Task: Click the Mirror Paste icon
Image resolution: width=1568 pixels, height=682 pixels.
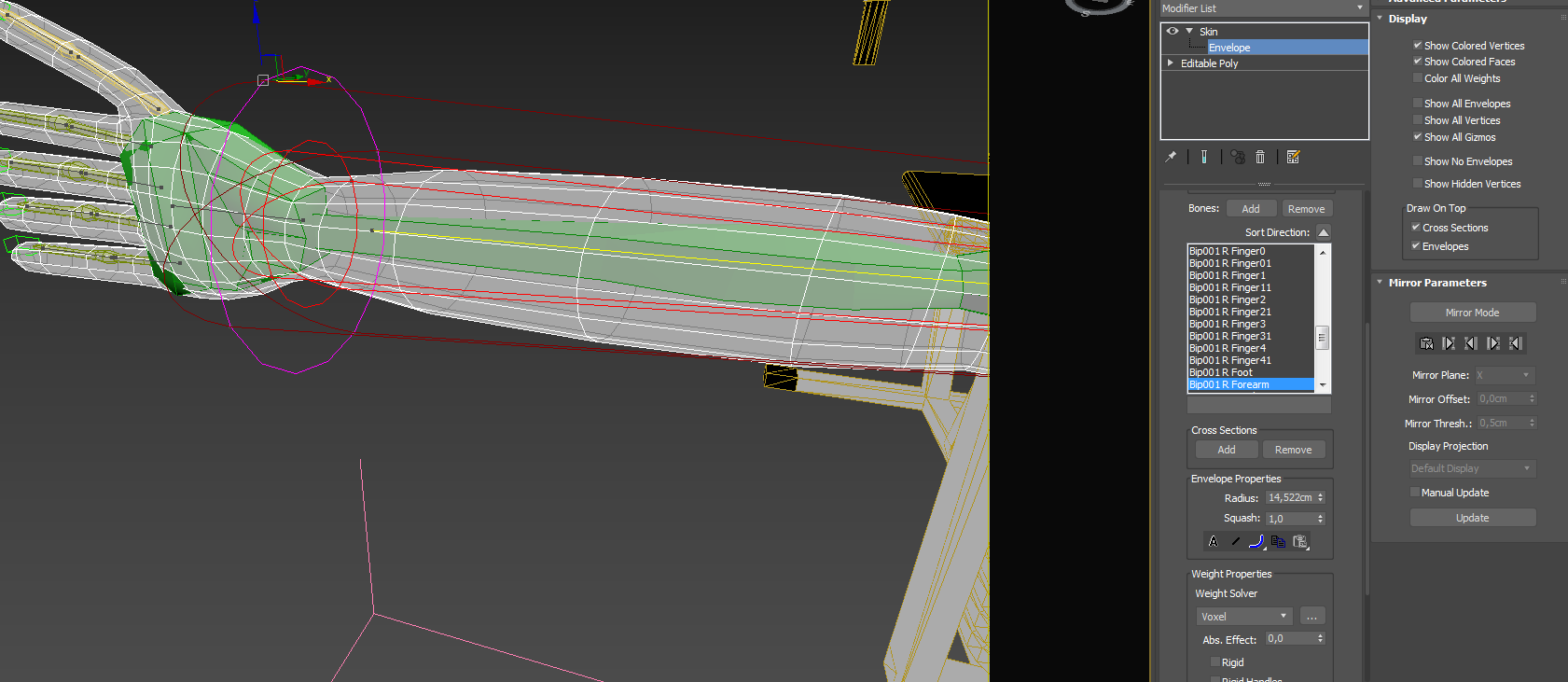Action: coord(1426,343)
